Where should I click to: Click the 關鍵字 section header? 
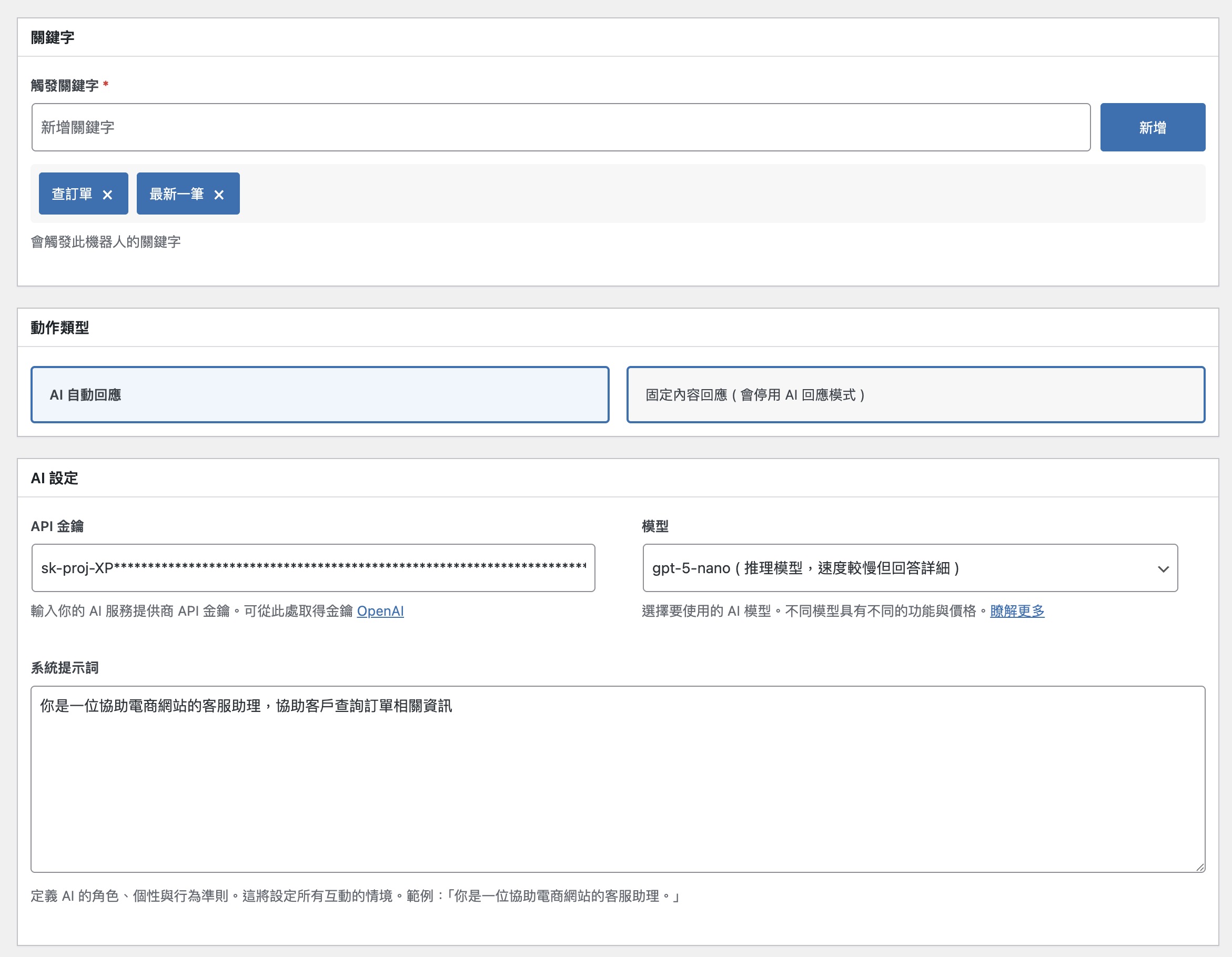tap(53, 37)
